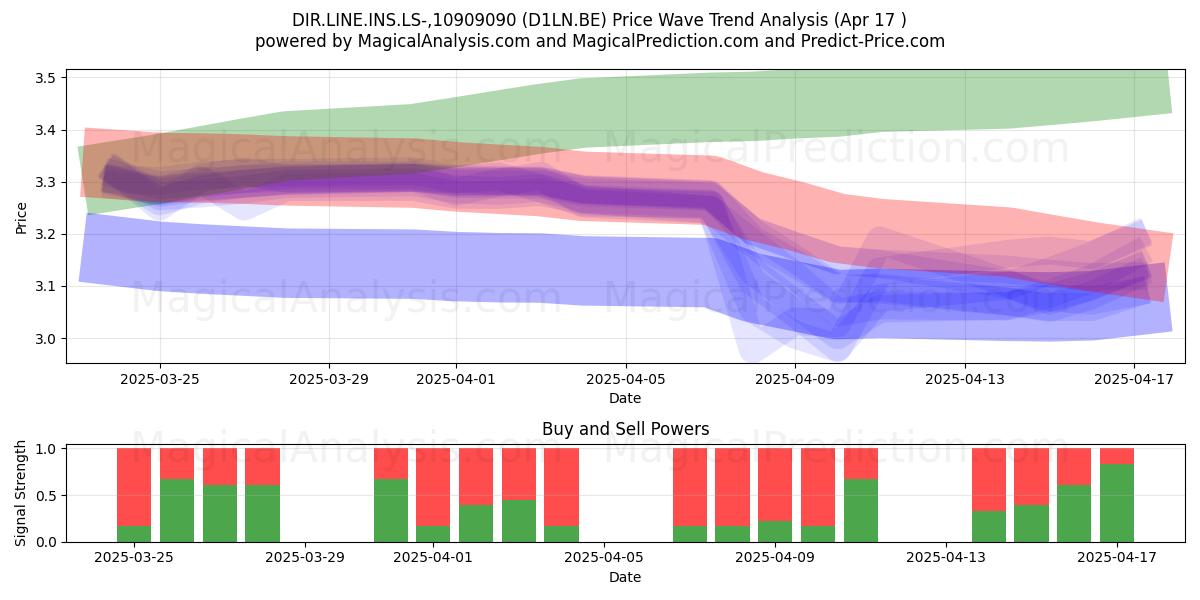
Task: Click the 2025-04-17 tick on the bar chart
Action: click(1117, 558)
